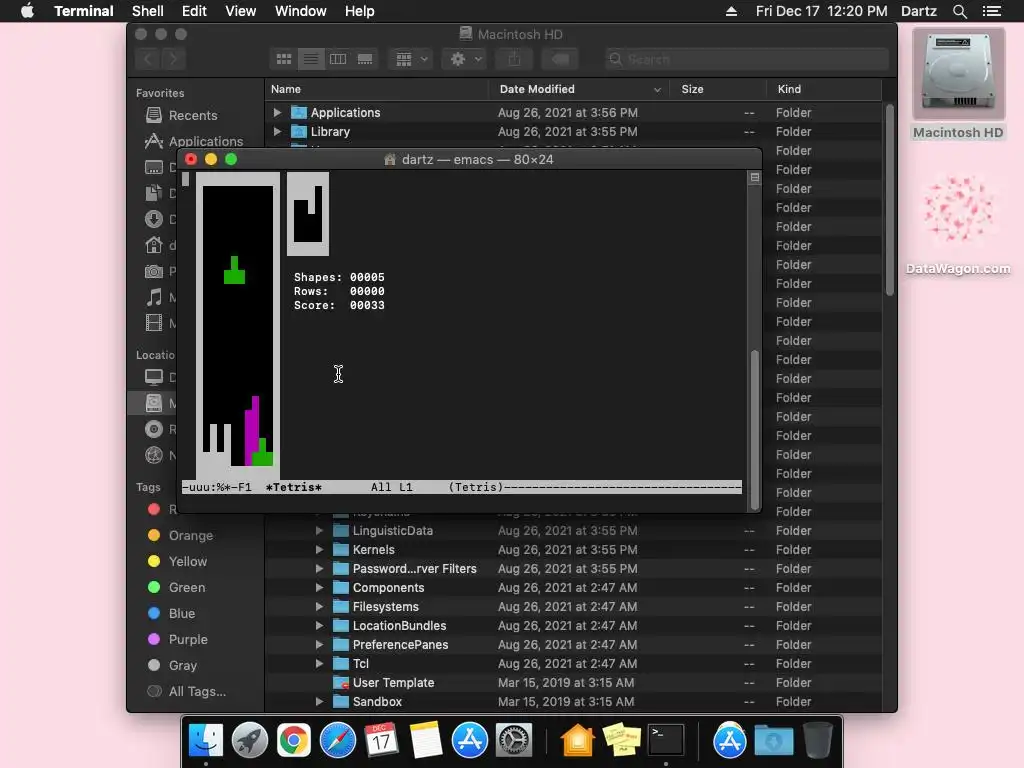Select the User Template folder row

[573, 682]
